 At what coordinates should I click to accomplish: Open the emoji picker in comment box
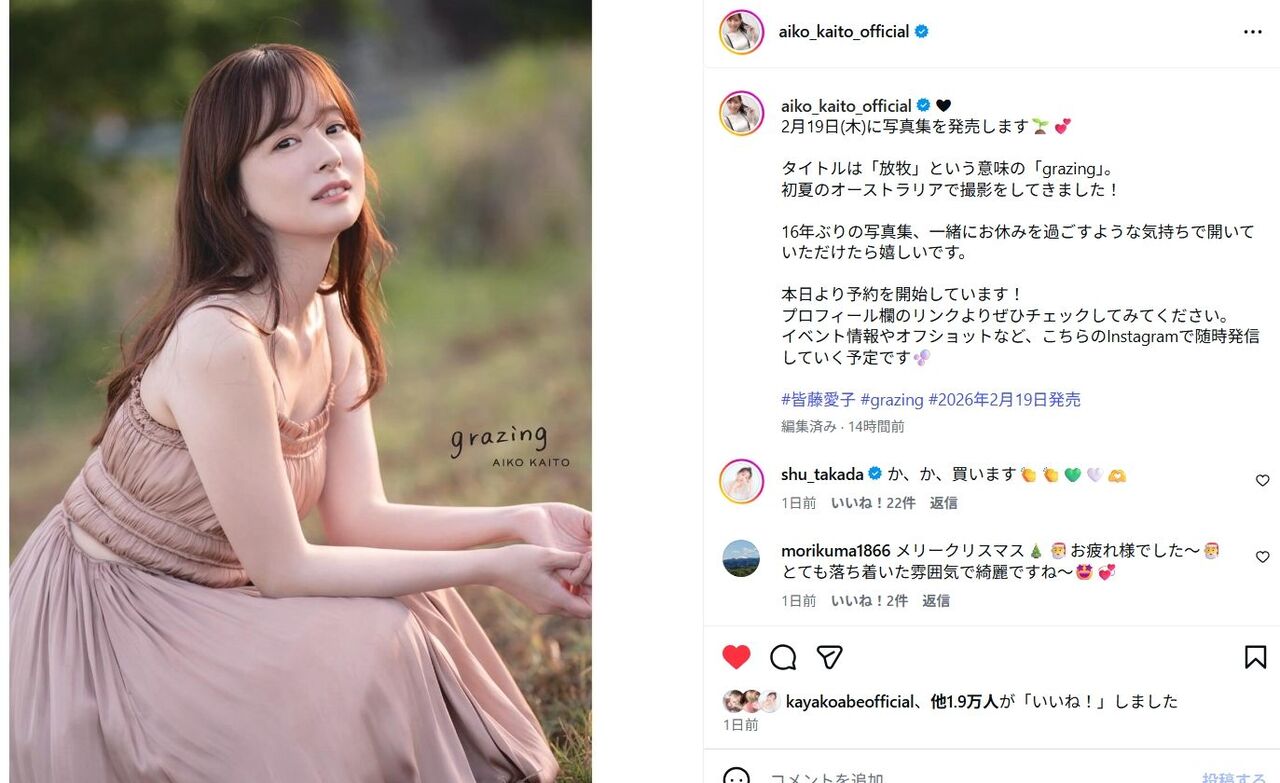pyautogui.click(x=736, y=778)
